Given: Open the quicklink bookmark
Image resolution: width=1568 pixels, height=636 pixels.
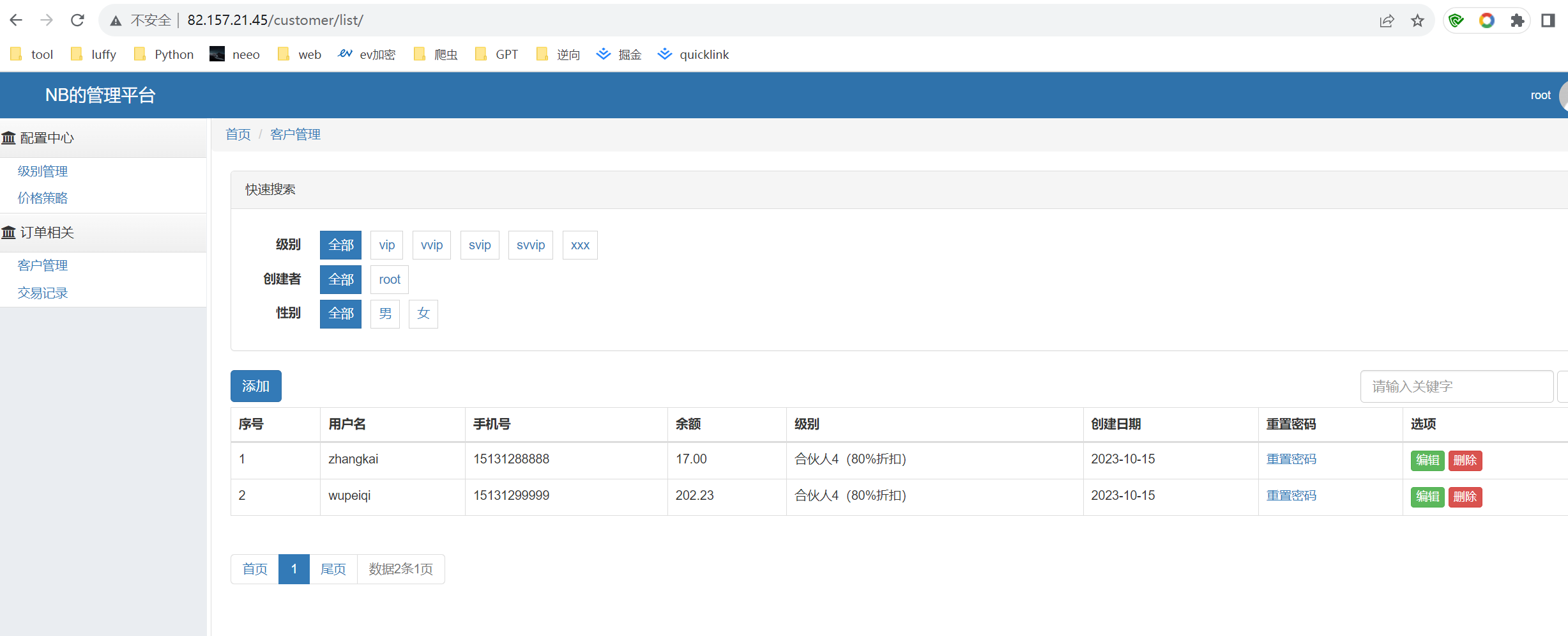Looking at the screenshot, I should pos(693,54).
